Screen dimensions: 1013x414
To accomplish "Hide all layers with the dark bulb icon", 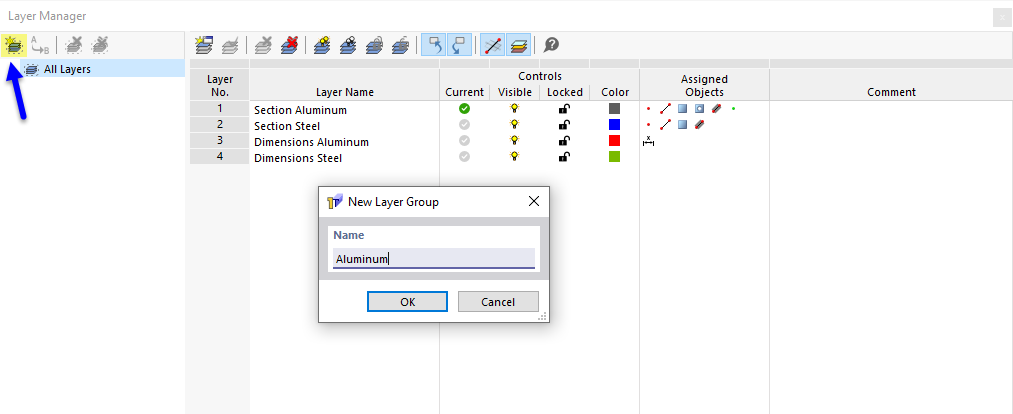I will [348, 45].
